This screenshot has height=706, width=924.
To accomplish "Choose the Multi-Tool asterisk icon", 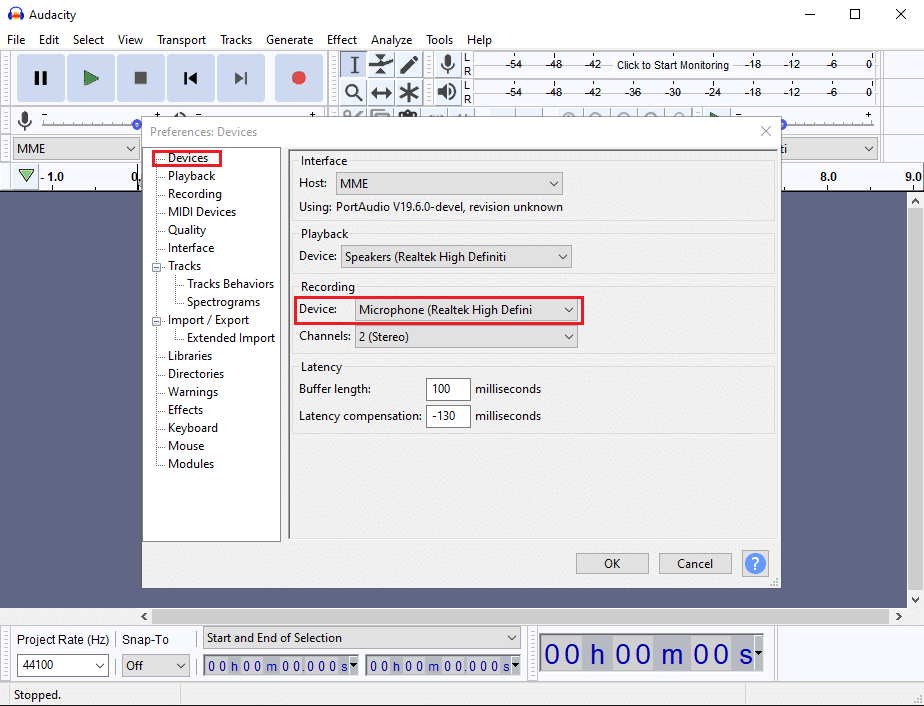I will 409,92.
